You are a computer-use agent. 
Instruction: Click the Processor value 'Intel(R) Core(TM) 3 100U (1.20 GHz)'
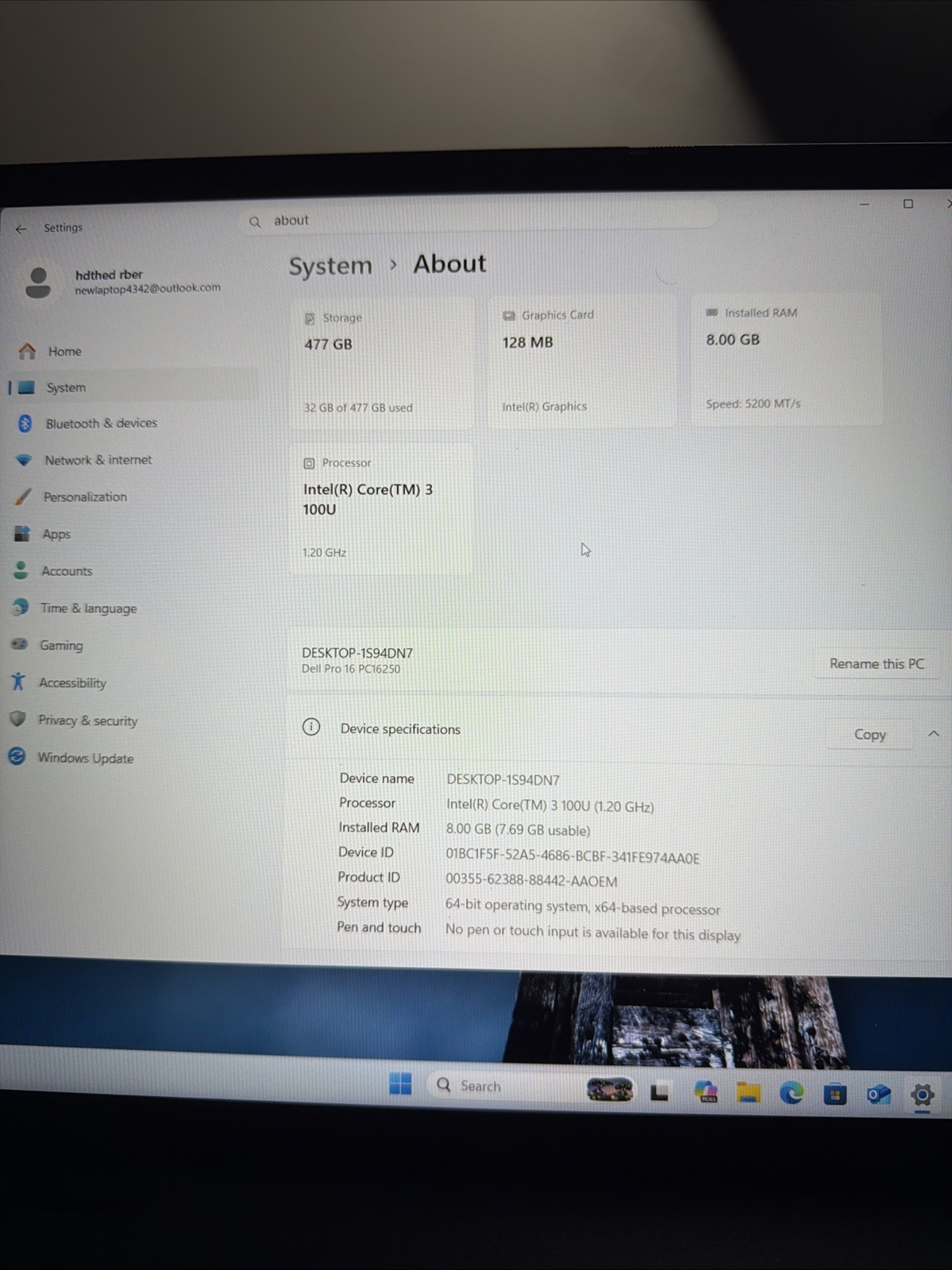(549, 805)
